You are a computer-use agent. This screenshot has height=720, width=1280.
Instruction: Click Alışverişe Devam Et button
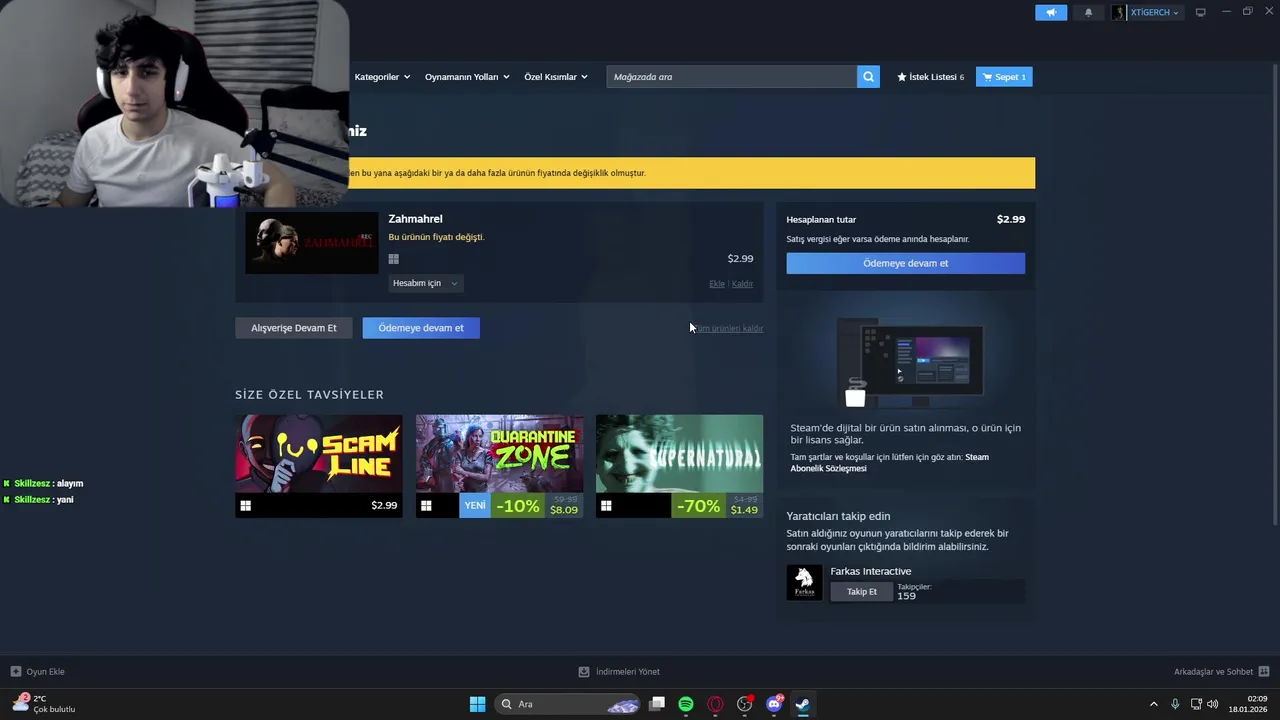(x=294, y=328)
